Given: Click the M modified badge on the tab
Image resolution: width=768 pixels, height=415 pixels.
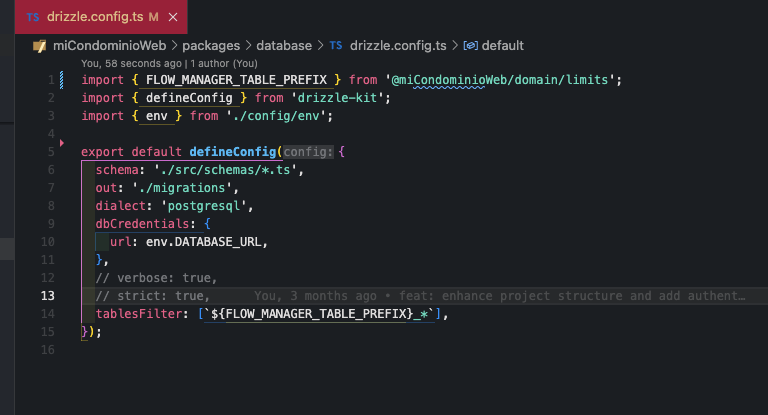Looking at the screenshot, I should tap(154, 17).
